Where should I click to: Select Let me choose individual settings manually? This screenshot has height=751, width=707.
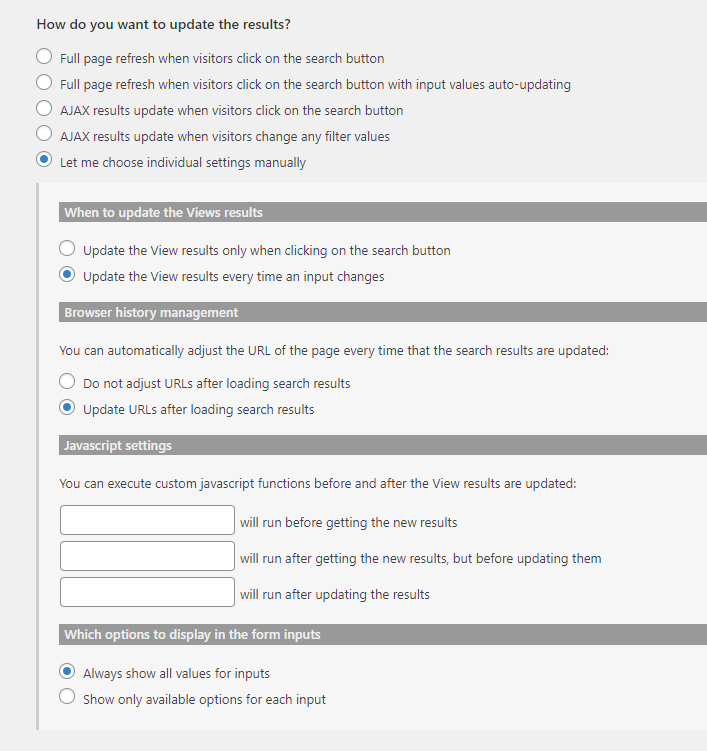tap(44, 159)
